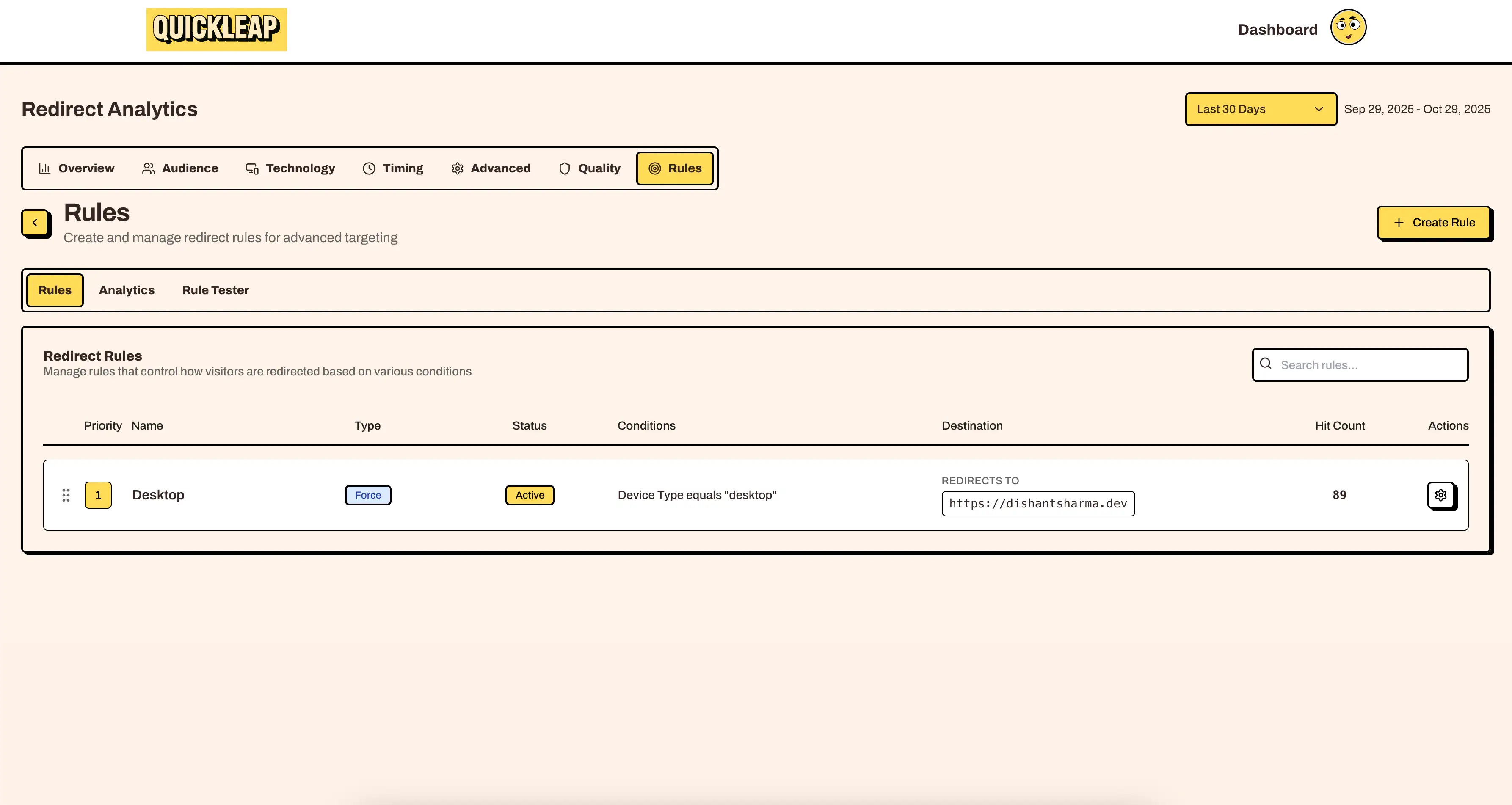This screenshot has height=805, width=1512.
Task: Collapse the Rules page with back chevron
Action: 35,223
